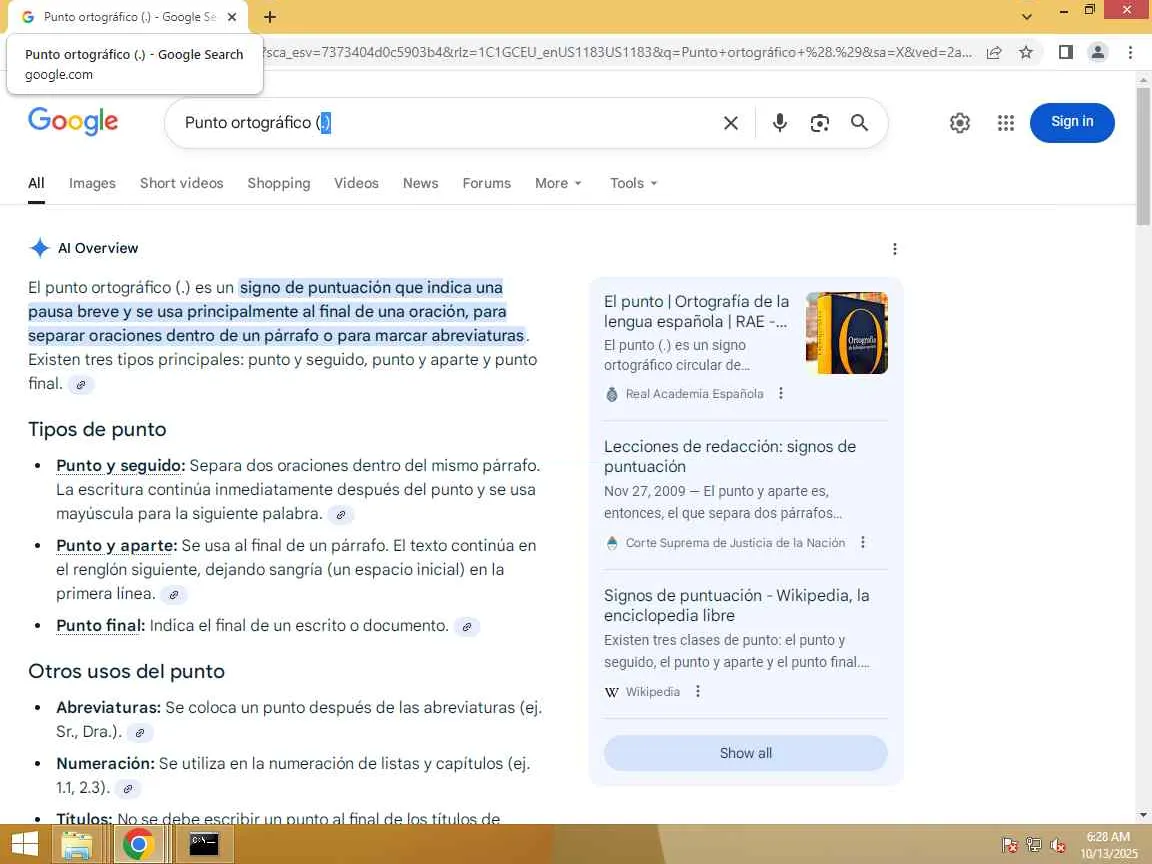Click the AI Overview label
This screenshot has height=864, width=1152.
pos(98,248)
